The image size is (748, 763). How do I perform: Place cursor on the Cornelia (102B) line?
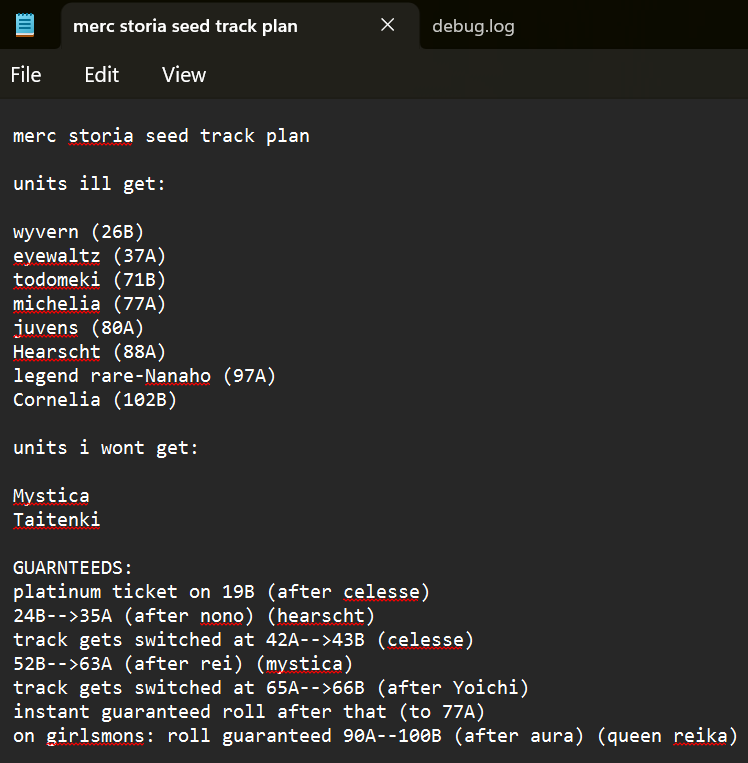click(95, 400)
